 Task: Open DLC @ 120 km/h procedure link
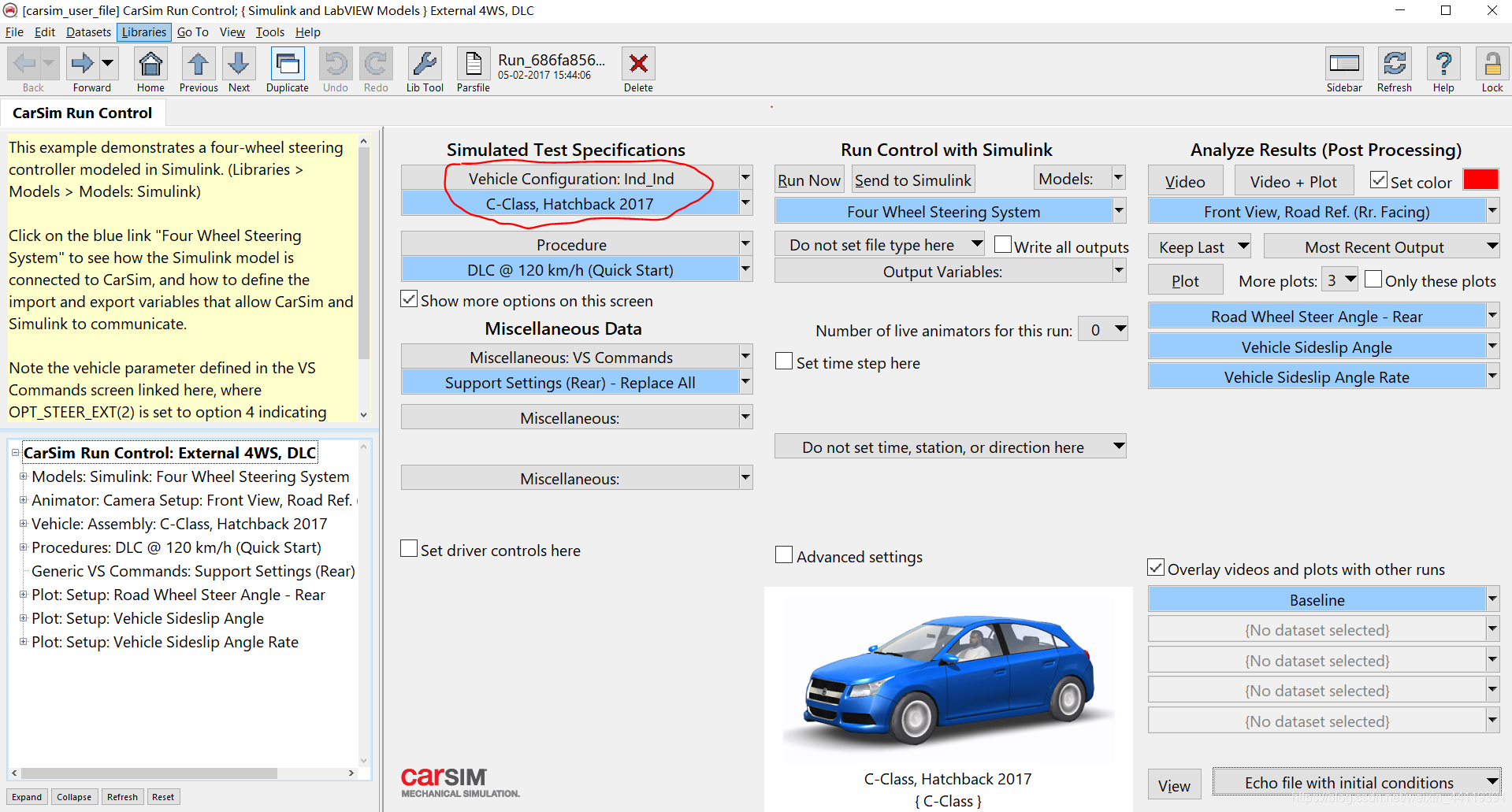[570, 270]
